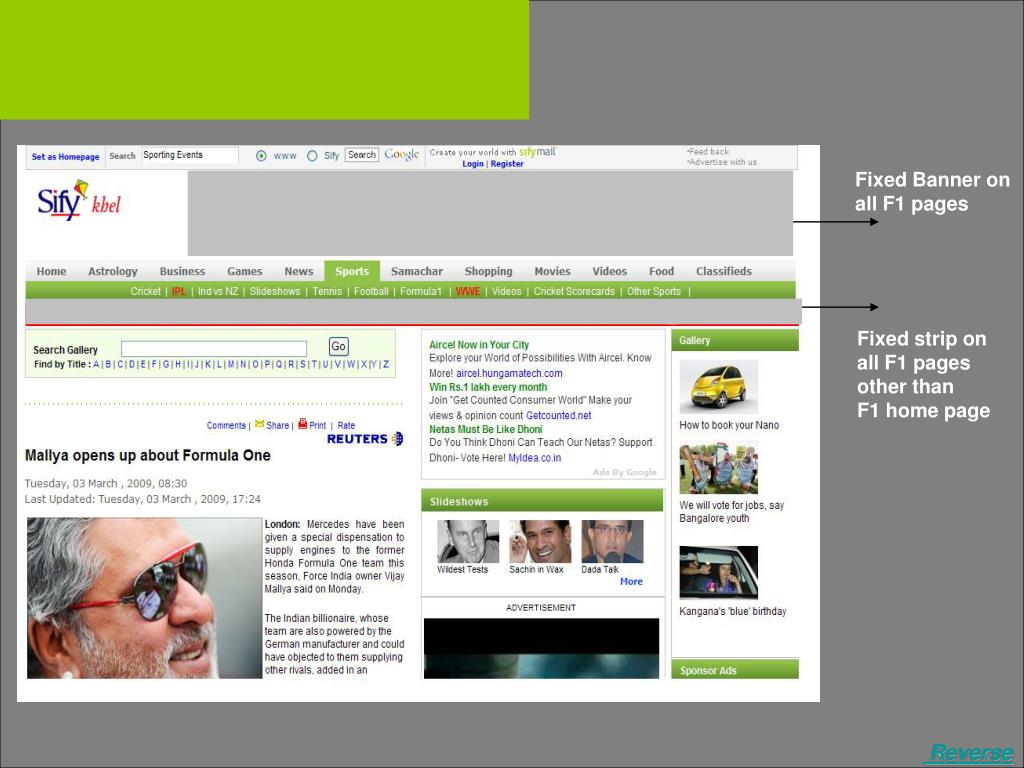Select the Sify radio button
The height and width of the screenshot is (768, 1024).
click(x=312, y=155)
